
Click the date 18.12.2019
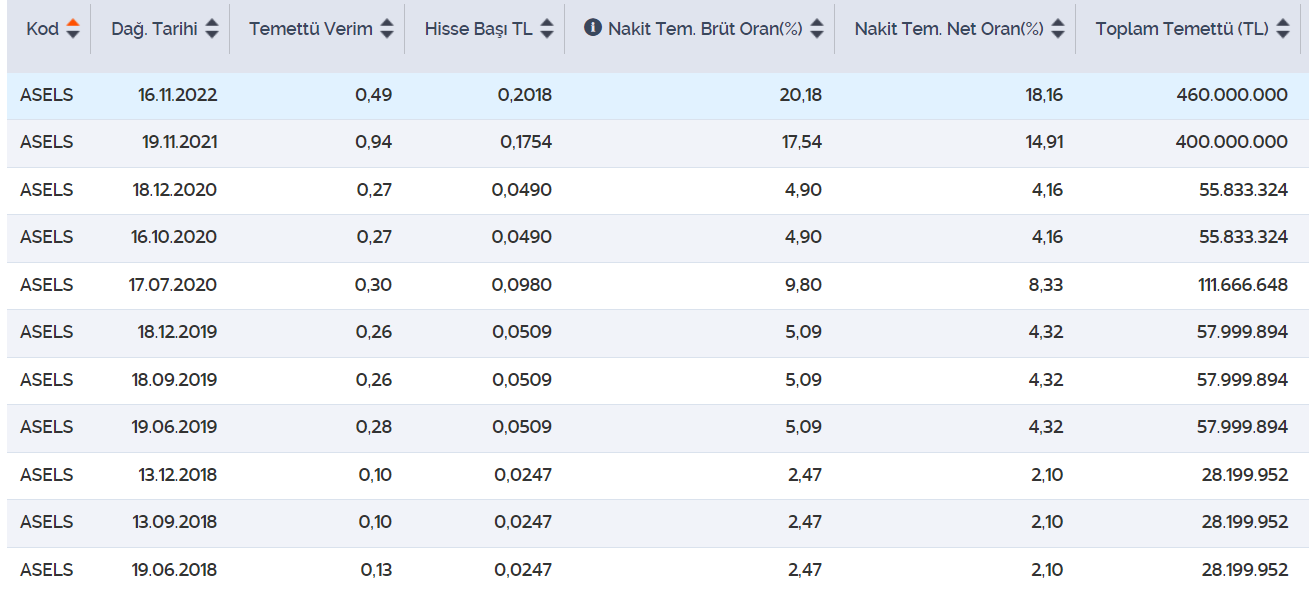pyautogui.click(x=178, y=332)
